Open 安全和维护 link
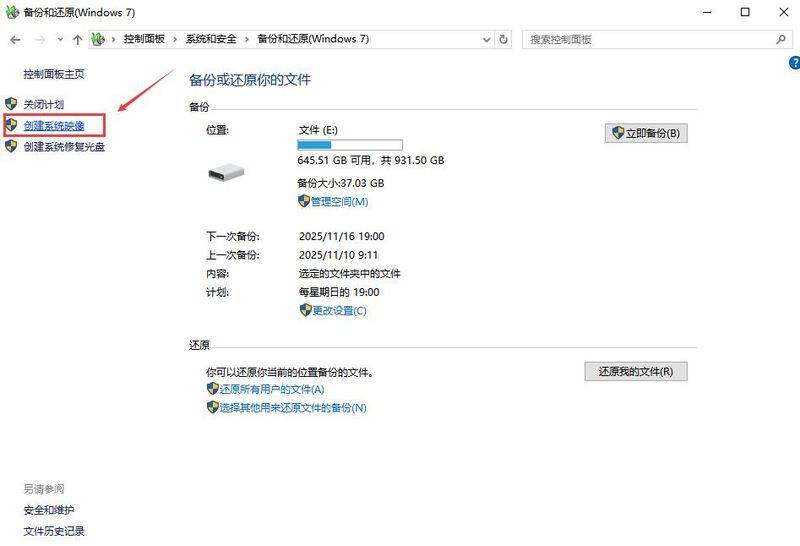 coord(48,510)
